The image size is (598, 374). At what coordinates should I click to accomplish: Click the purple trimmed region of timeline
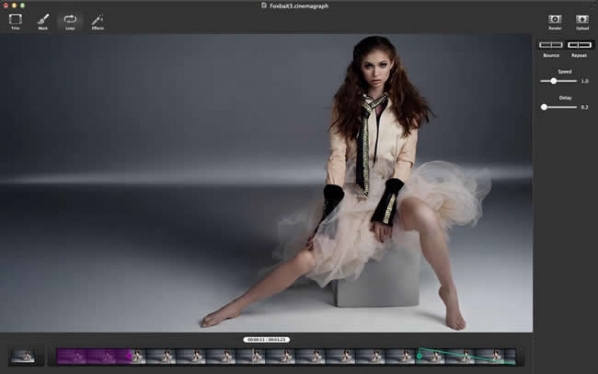[x=93, y=356]
